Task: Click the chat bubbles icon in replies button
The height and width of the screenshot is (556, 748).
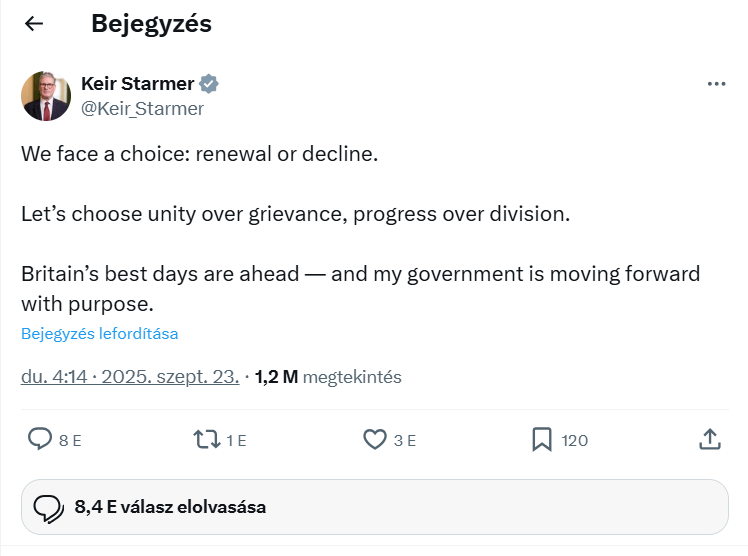Action: (x=49, y=508)
